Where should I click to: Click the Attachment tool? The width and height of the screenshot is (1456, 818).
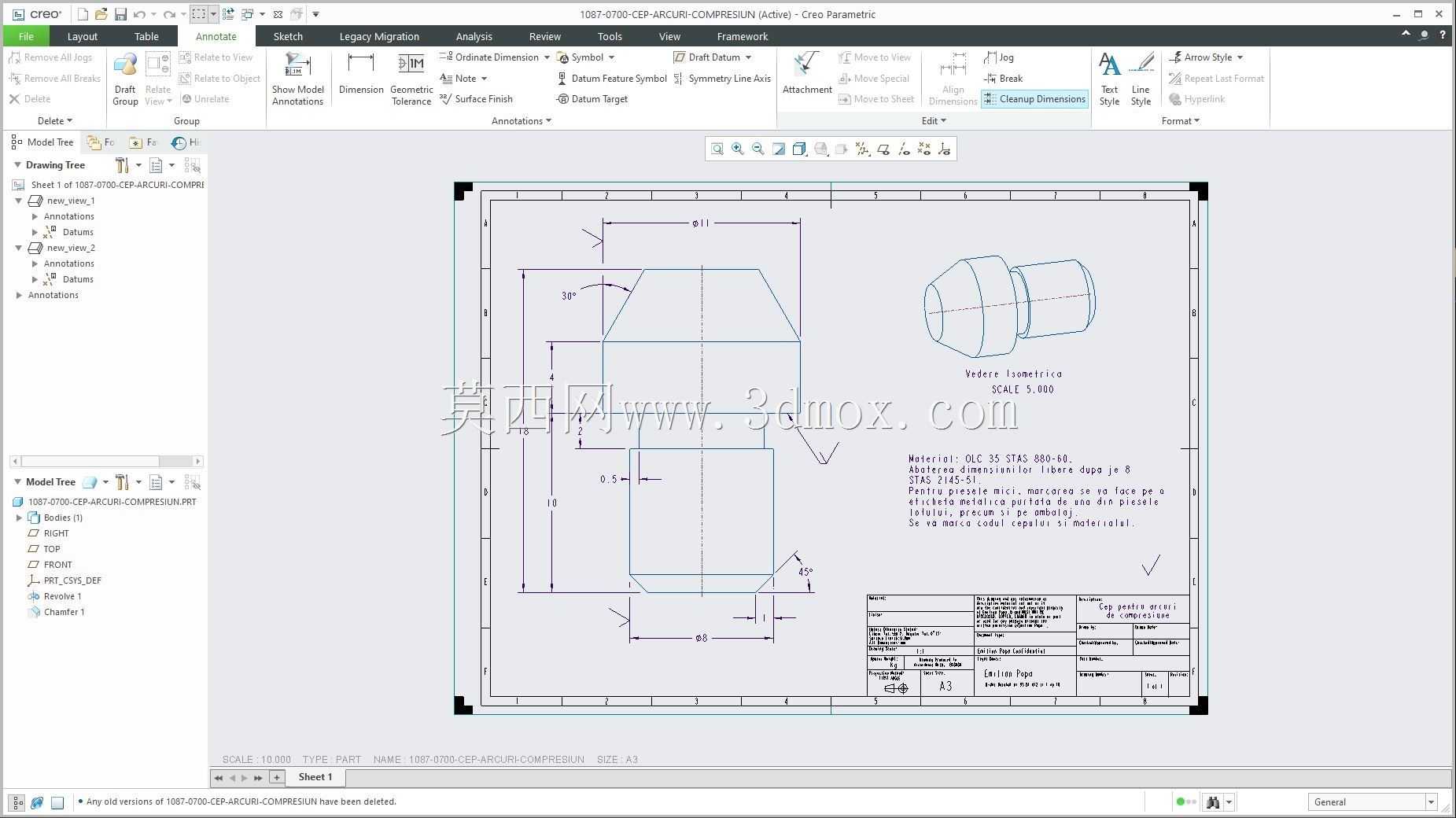pyautogui.click(x=807, y=75)
